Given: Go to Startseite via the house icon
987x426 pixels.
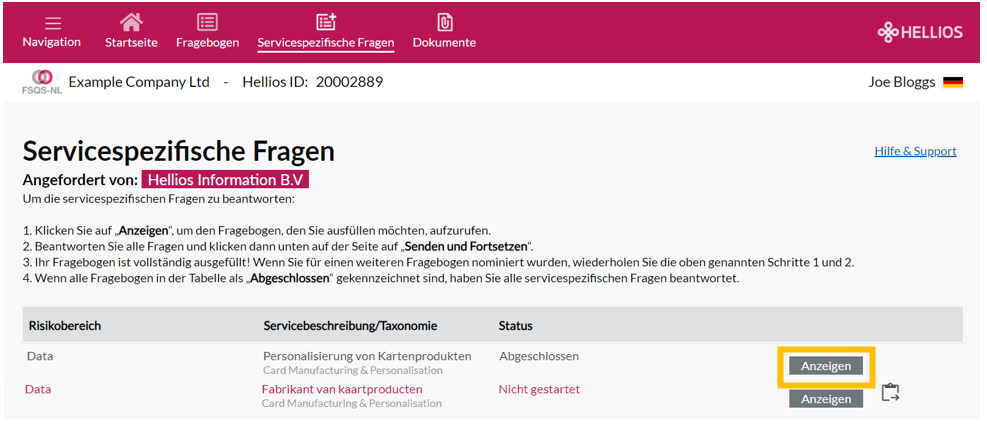Looking at the screenshot, I should click(131, 22).
